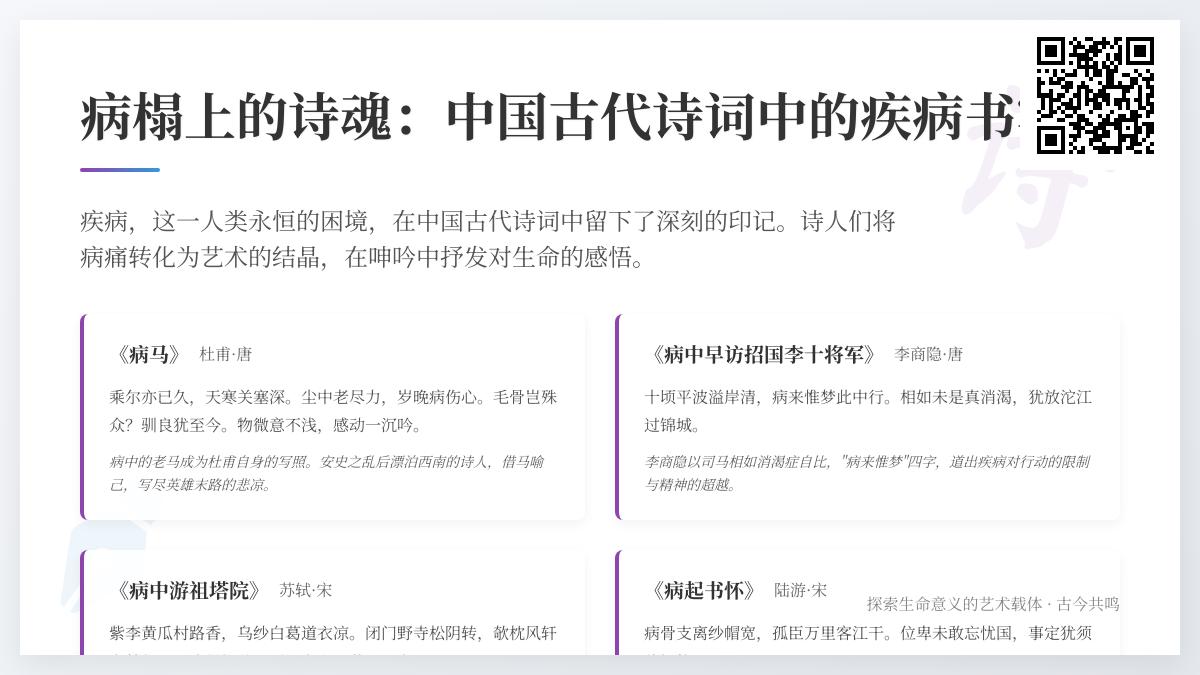This screenshot has height=675, width=1200.
Task: Click the author label 杜甫·唐
Action: tap(226, 355)
